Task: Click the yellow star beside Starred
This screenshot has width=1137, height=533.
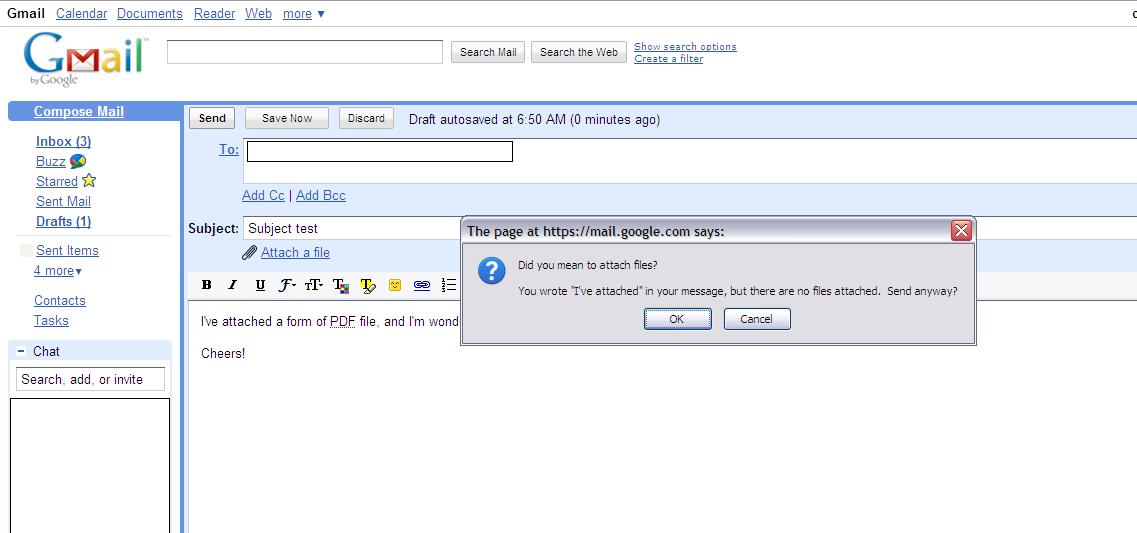Action: [88, 181]
